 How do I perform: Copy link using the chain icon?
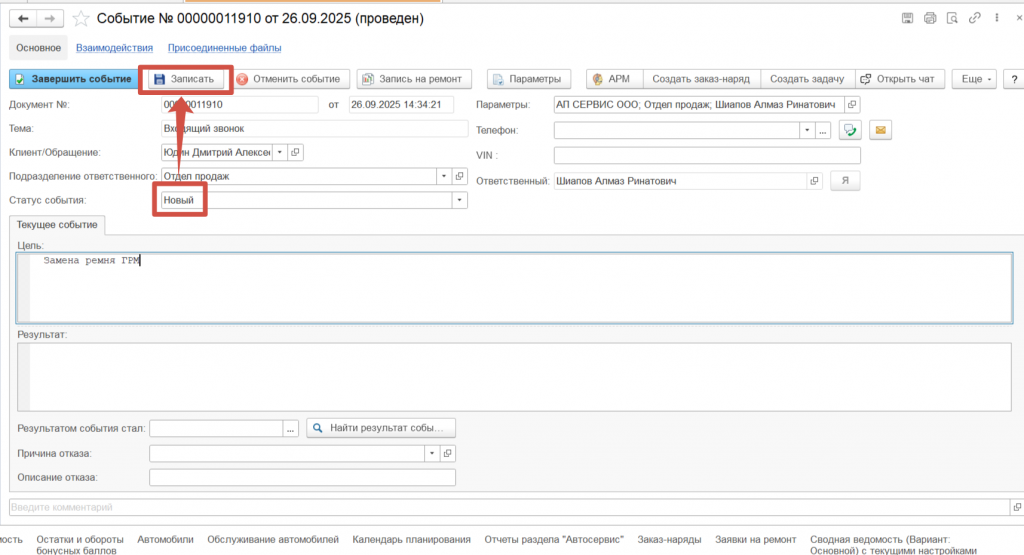[x=973, y=18]
